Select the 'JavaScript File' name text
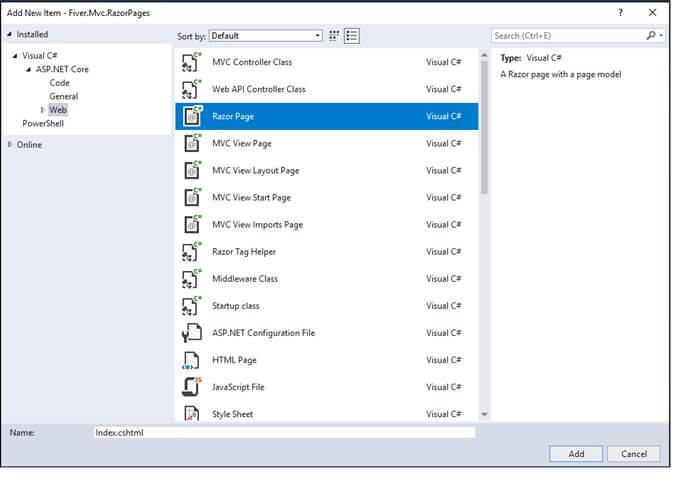The image size is (673, 483). click(238, 387)
